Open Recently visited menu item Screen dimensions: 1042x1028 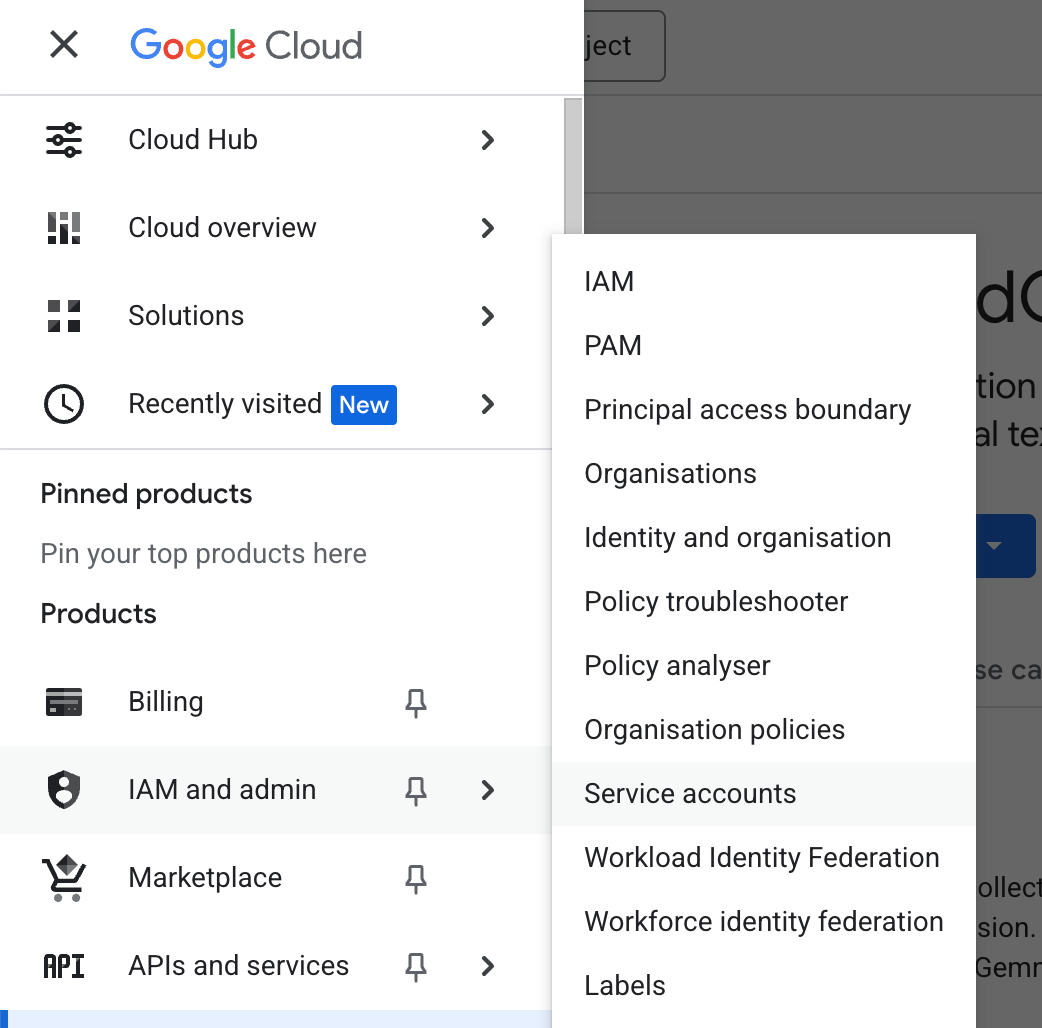pos(276,404)
